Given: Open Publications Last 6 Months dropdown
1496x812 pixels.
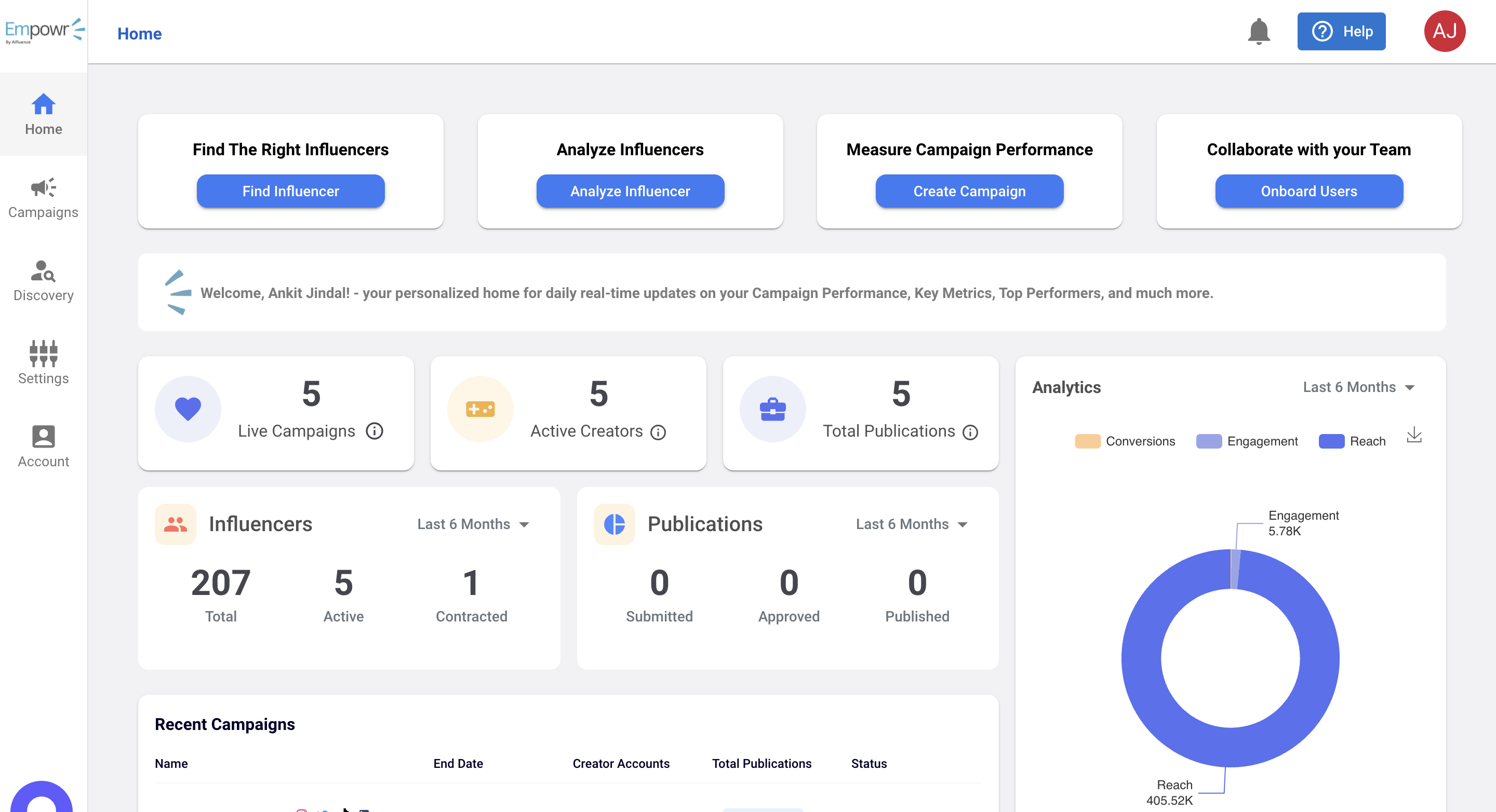Looking at the screenshot, I should tap(912, 524).
